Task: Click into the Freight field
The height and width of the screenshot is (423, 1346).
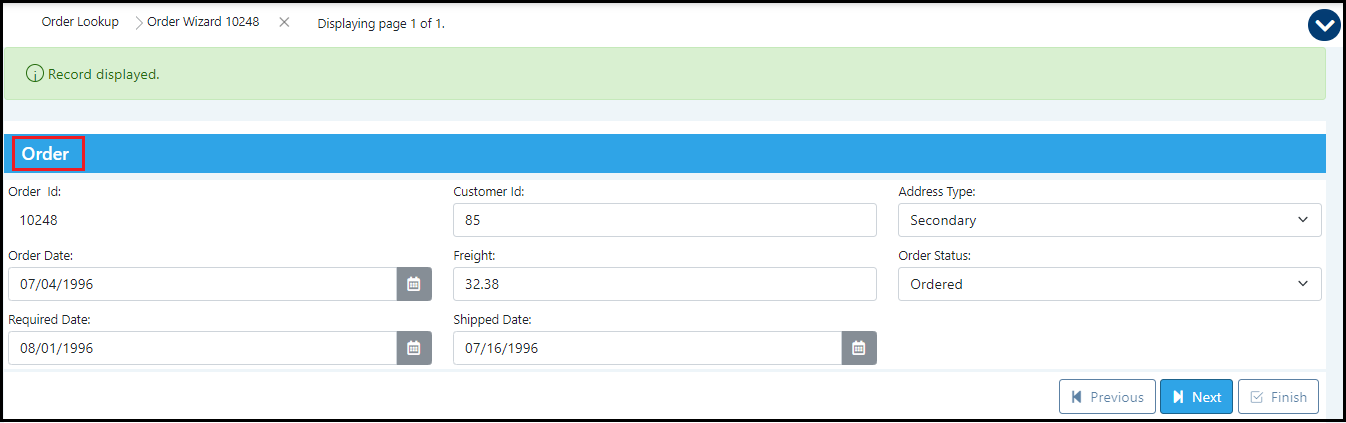Action: click(x=664, y=284)
